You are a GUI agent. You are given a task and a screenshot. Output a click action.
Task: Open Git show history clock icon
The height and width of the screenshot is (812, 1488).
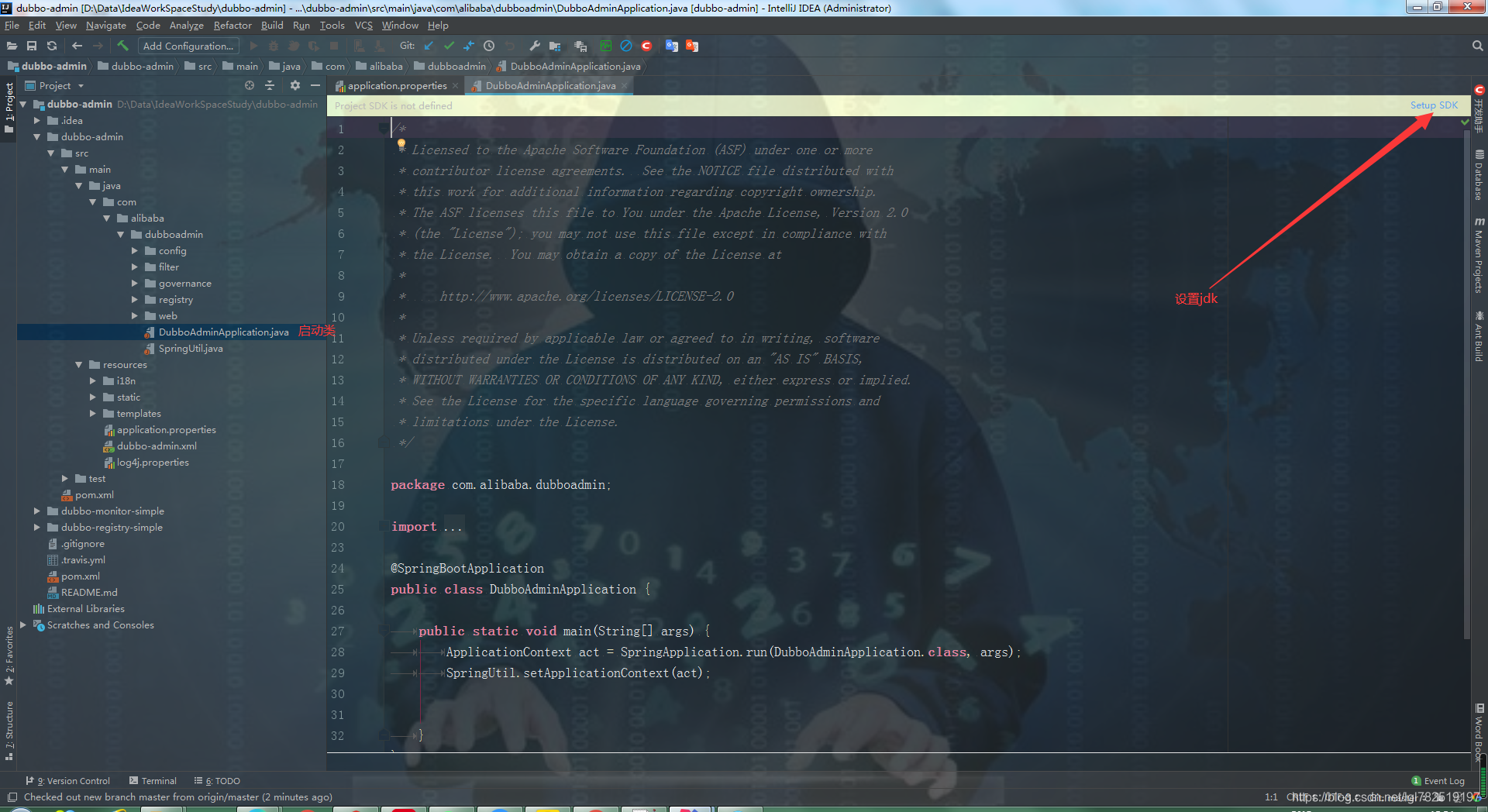489,46
